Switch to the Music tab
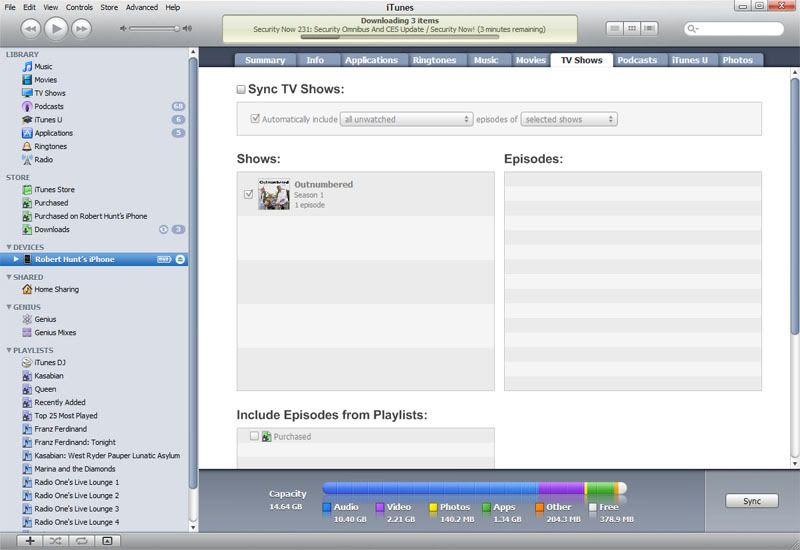This screenshot has height=550, width=800. [x=486, y=60]
